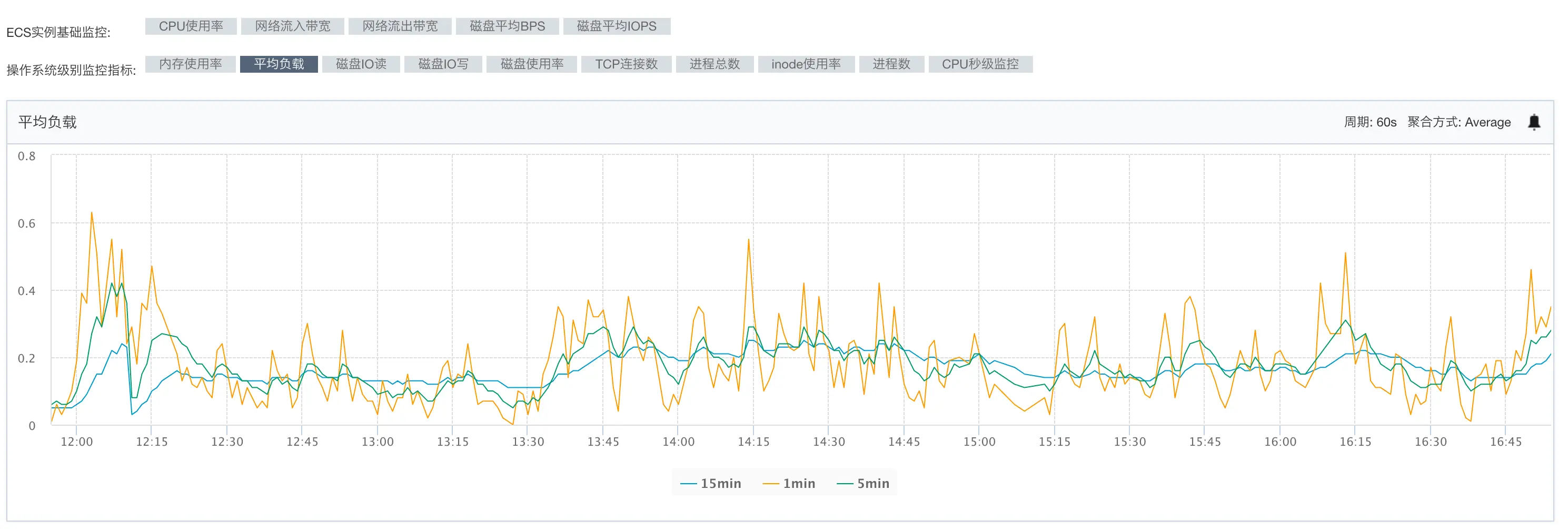View 磁盘IO写 metric
1568x529 pixels.
coord(443,64)
